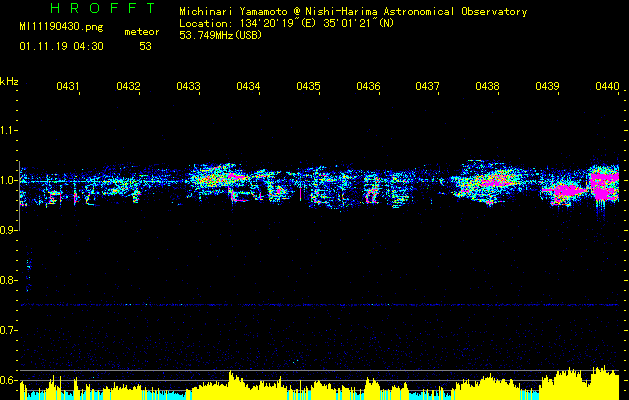Image resolution: width=629 pixels, height=400 pixels.
Task: Click time marker 0437
Action: [428, 86]
